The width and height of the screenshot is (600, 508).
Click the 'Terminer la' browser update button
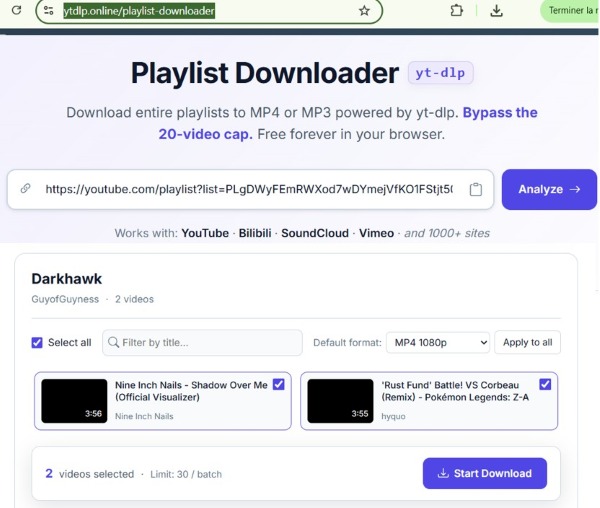pos(570,11)
